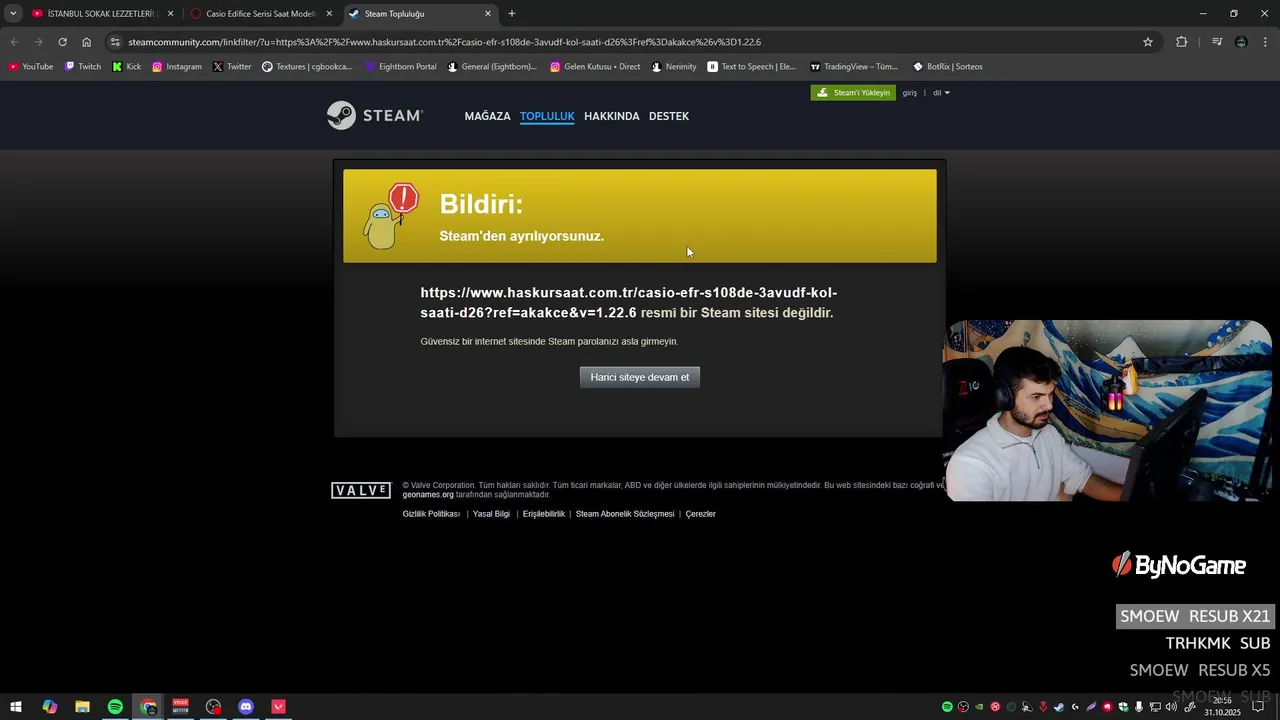Open the Copilot icon on the taskbar
This screenshot has width=1280, height=720.
coord(49,707)
